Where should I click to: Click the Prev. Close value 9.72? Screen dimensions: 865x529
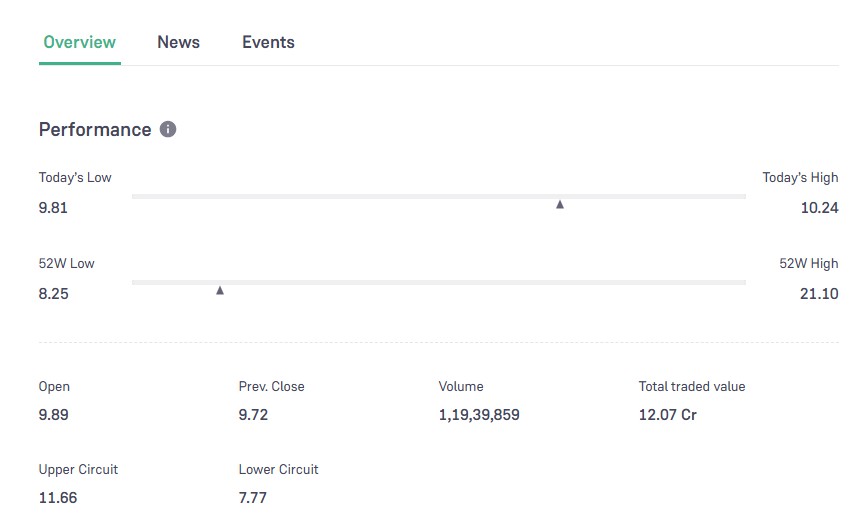pyautogui.click(x=253, y=414)
